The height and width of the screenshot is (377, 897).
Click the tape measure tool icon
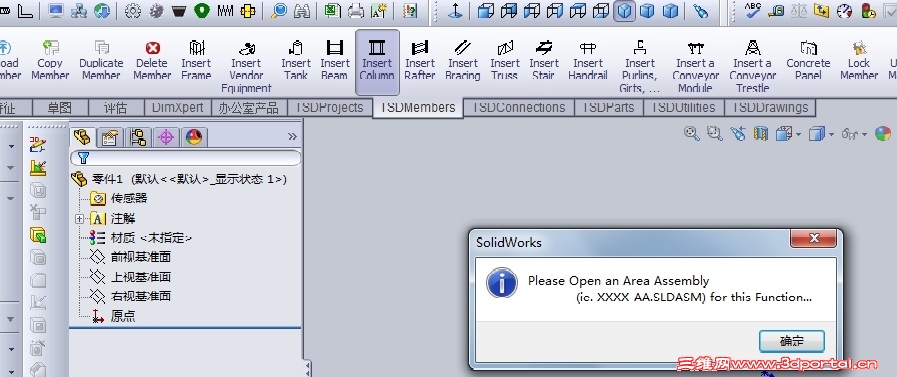coord(776,11)
